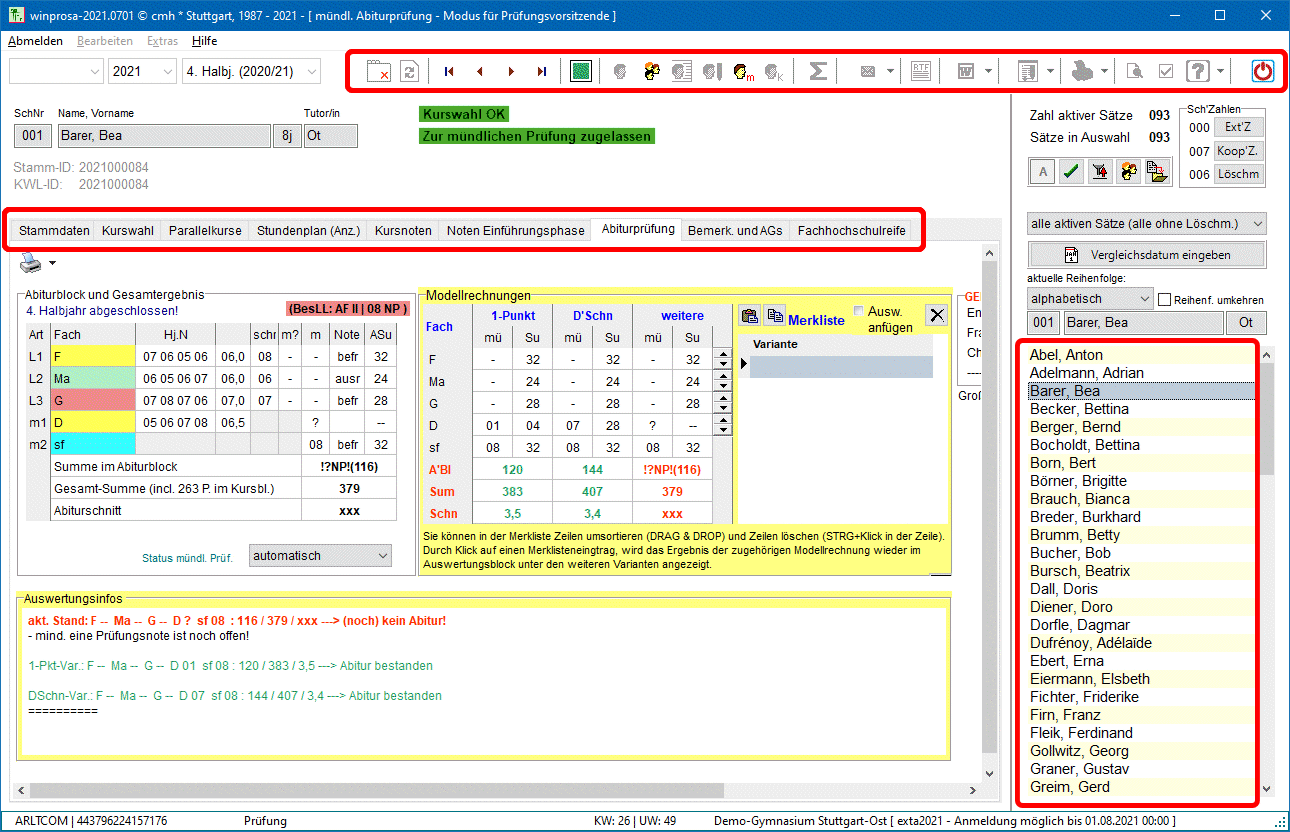The height and width of the screenshot is (832, 1290).
Task: Toggle the Ausw. anfügen checkbox
Action: click(x=858, y=311)
